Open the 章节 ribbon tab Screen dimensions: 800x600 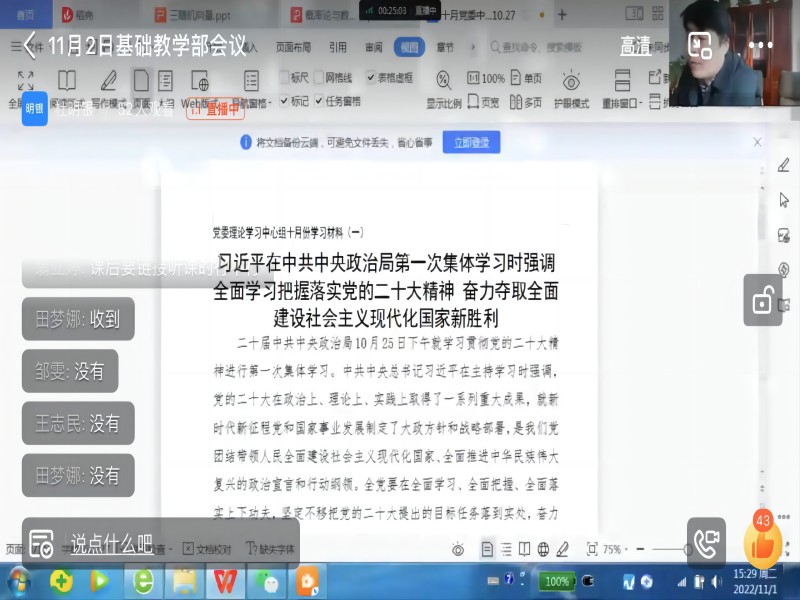(x=445, y=47)
